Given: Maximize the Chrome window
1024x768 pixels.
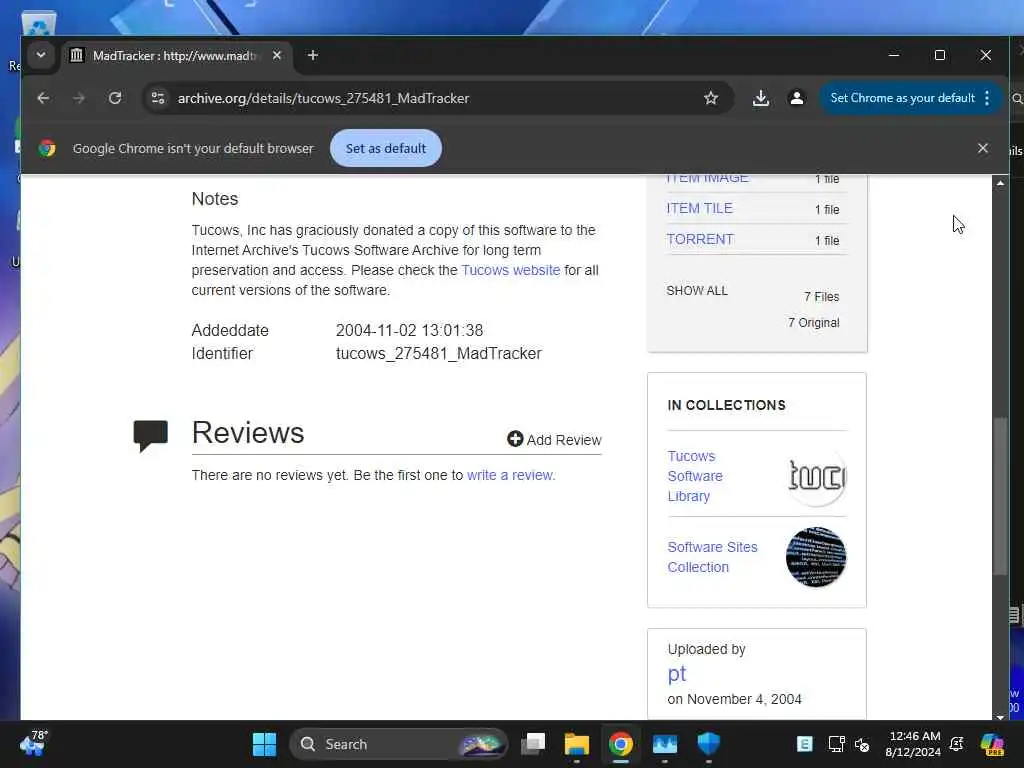Looking at the screenshot, I should pos(940,56).
